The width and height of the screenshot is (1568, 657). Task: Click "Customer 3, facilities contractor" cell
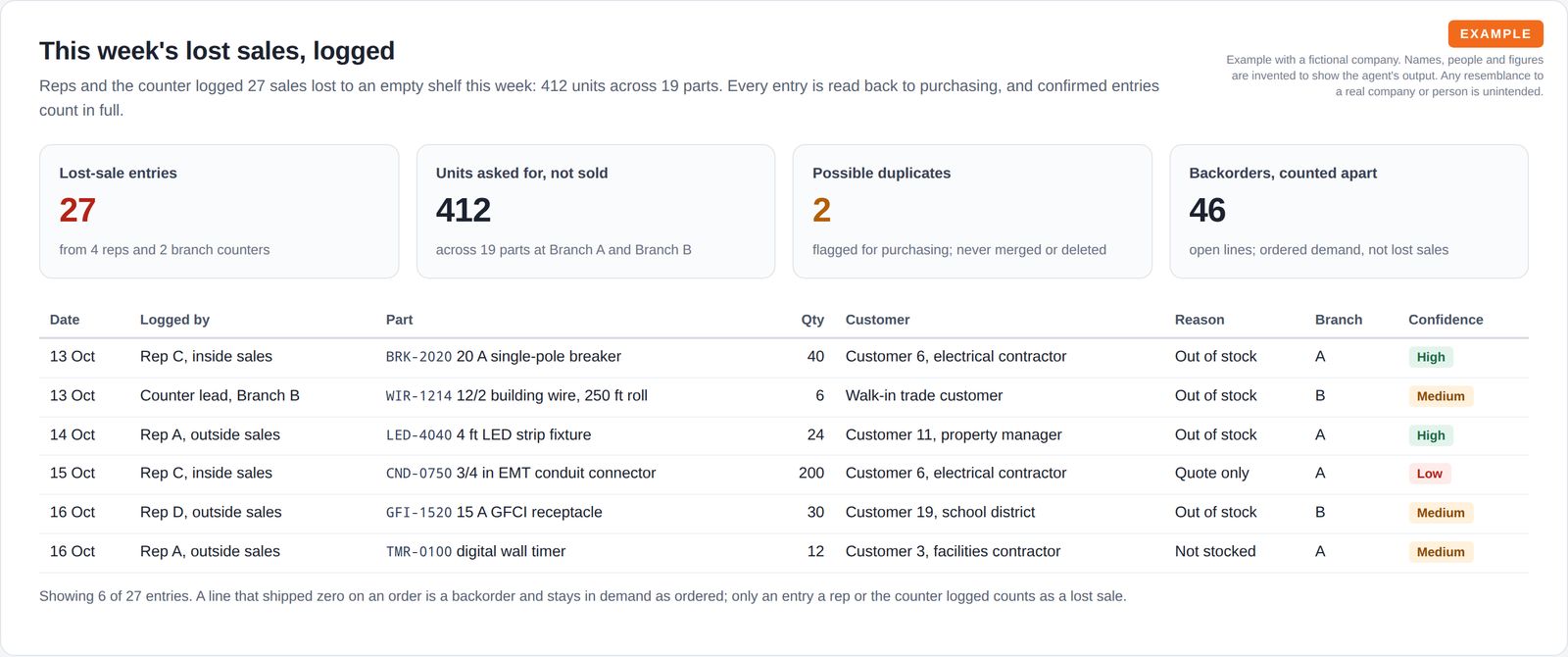pos(953,551)
